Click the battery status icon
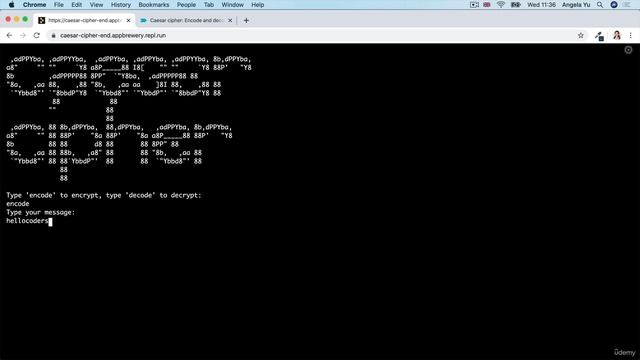The height and width of the screenshot is (360, 640). 516,5
